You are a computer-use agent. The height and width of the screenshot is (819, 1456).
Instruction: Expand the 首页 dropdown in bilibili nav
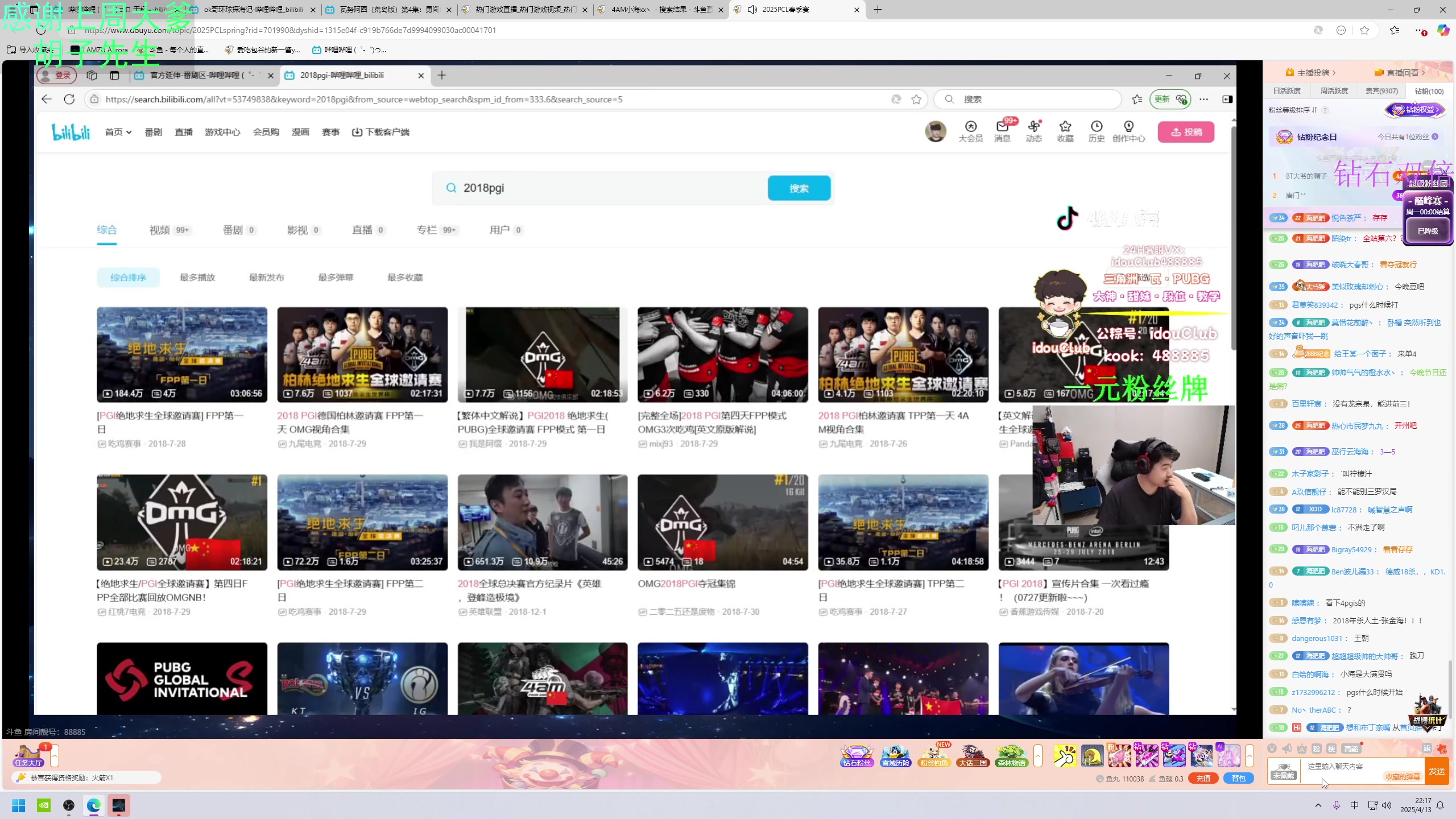[118, 132]
